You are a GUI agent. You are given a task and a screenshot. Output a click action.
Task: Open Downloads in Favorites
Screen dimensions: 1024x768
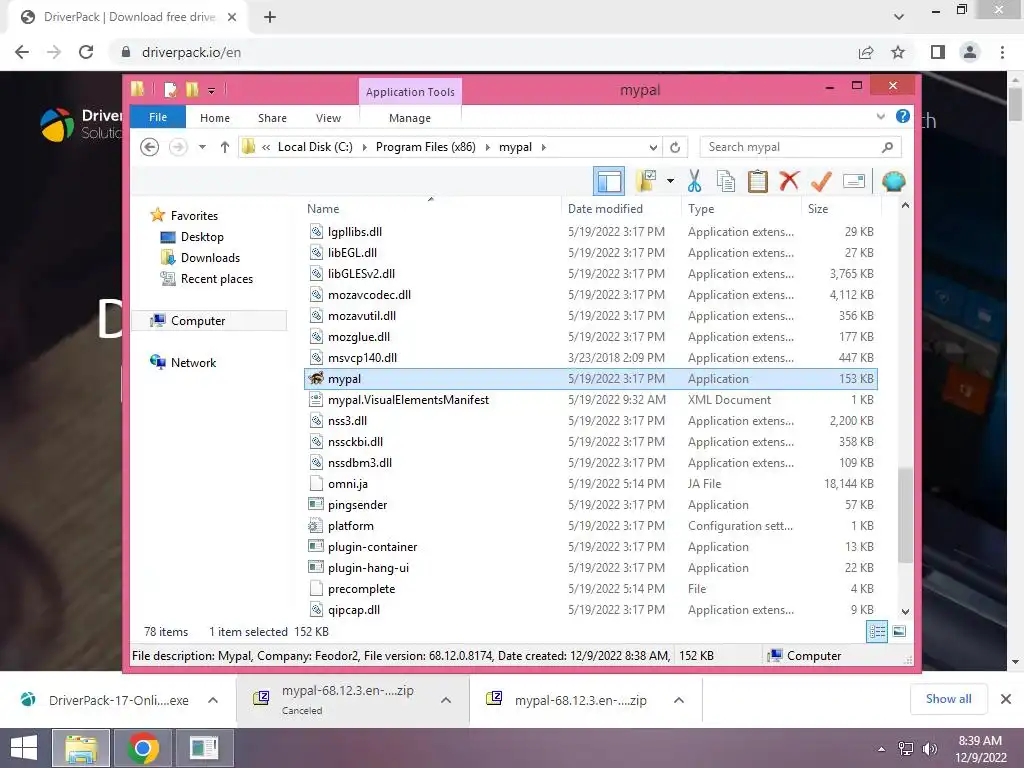[x=210, y=258]
